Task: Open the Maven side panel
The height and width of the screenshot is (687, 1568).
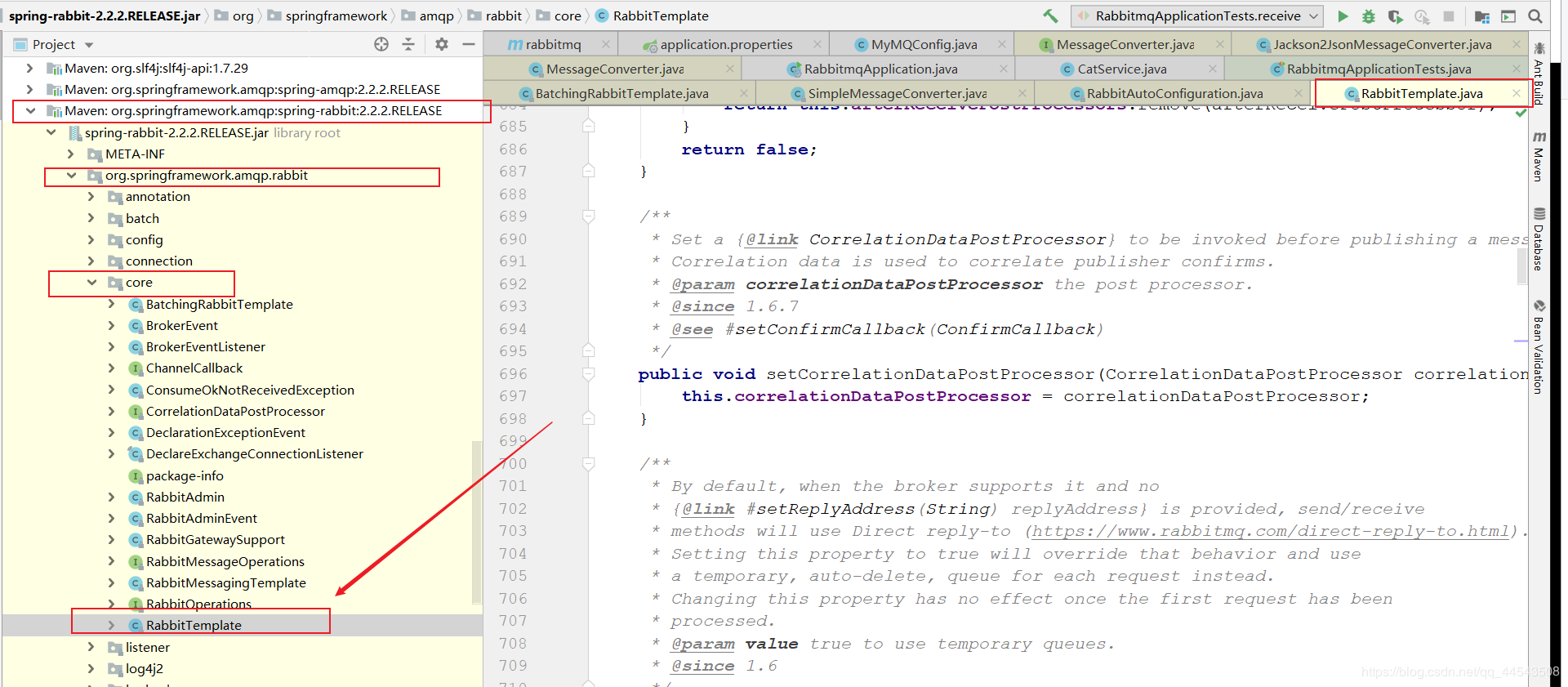Action: click(x=1539, y=155)
